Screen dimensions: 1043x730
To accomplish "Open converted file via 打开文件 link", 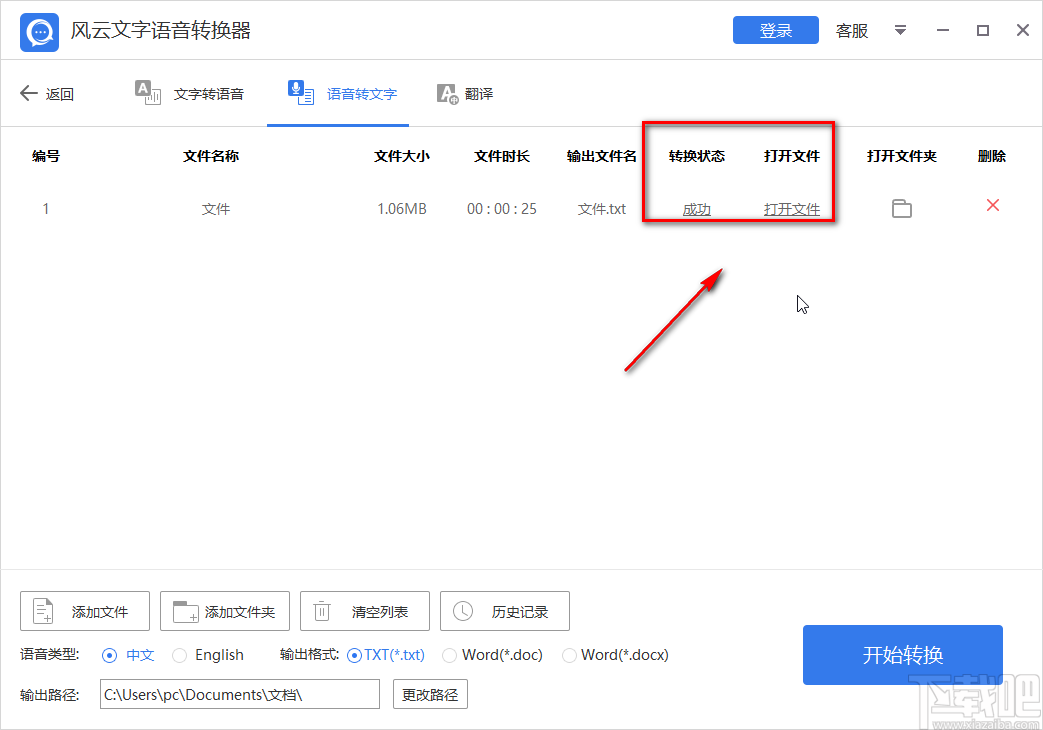I will (x=792, y=208).
